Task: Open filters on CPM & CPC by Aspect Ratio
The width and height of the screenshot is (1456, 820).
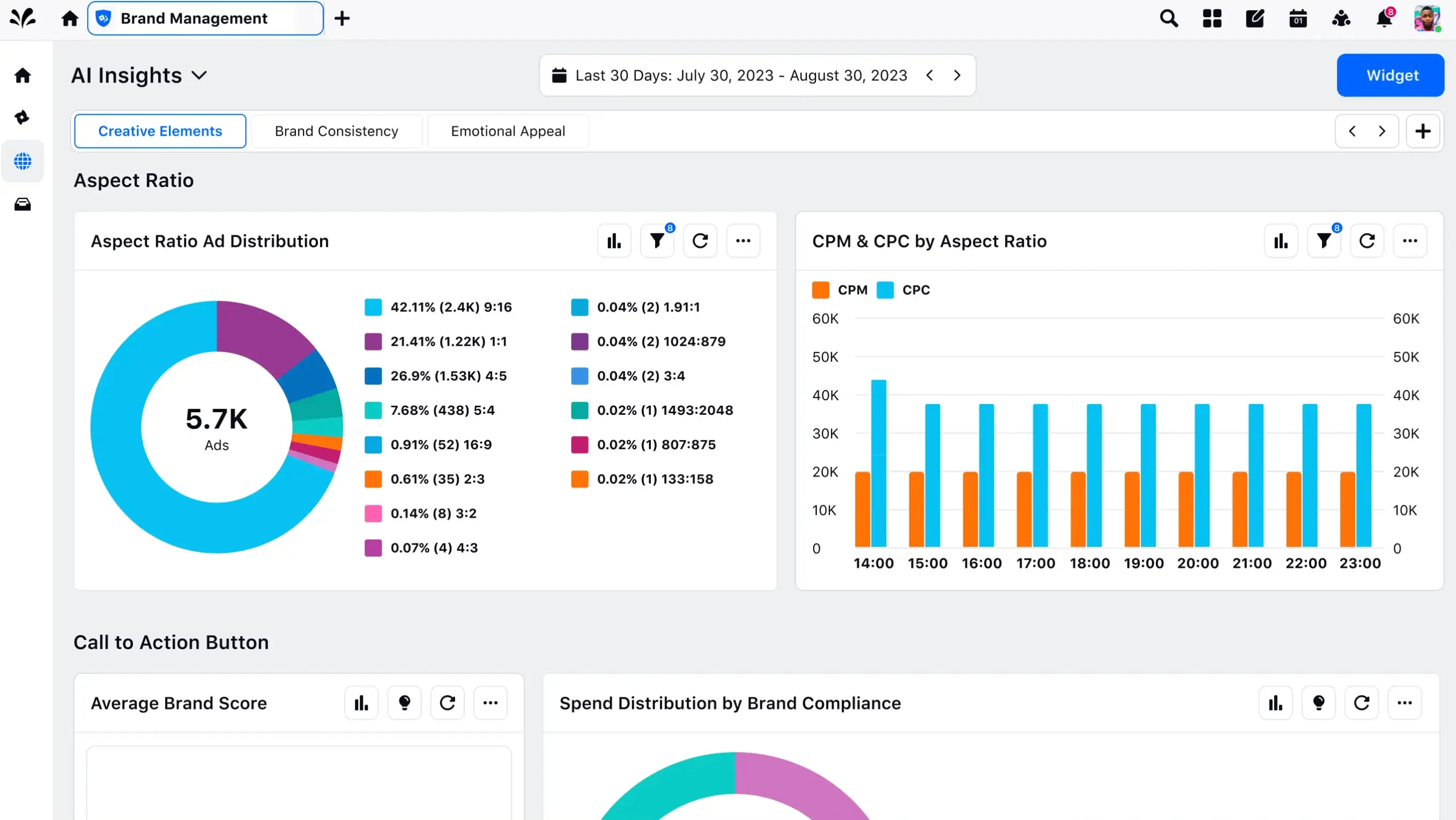Action: (x=1324, y=240)
